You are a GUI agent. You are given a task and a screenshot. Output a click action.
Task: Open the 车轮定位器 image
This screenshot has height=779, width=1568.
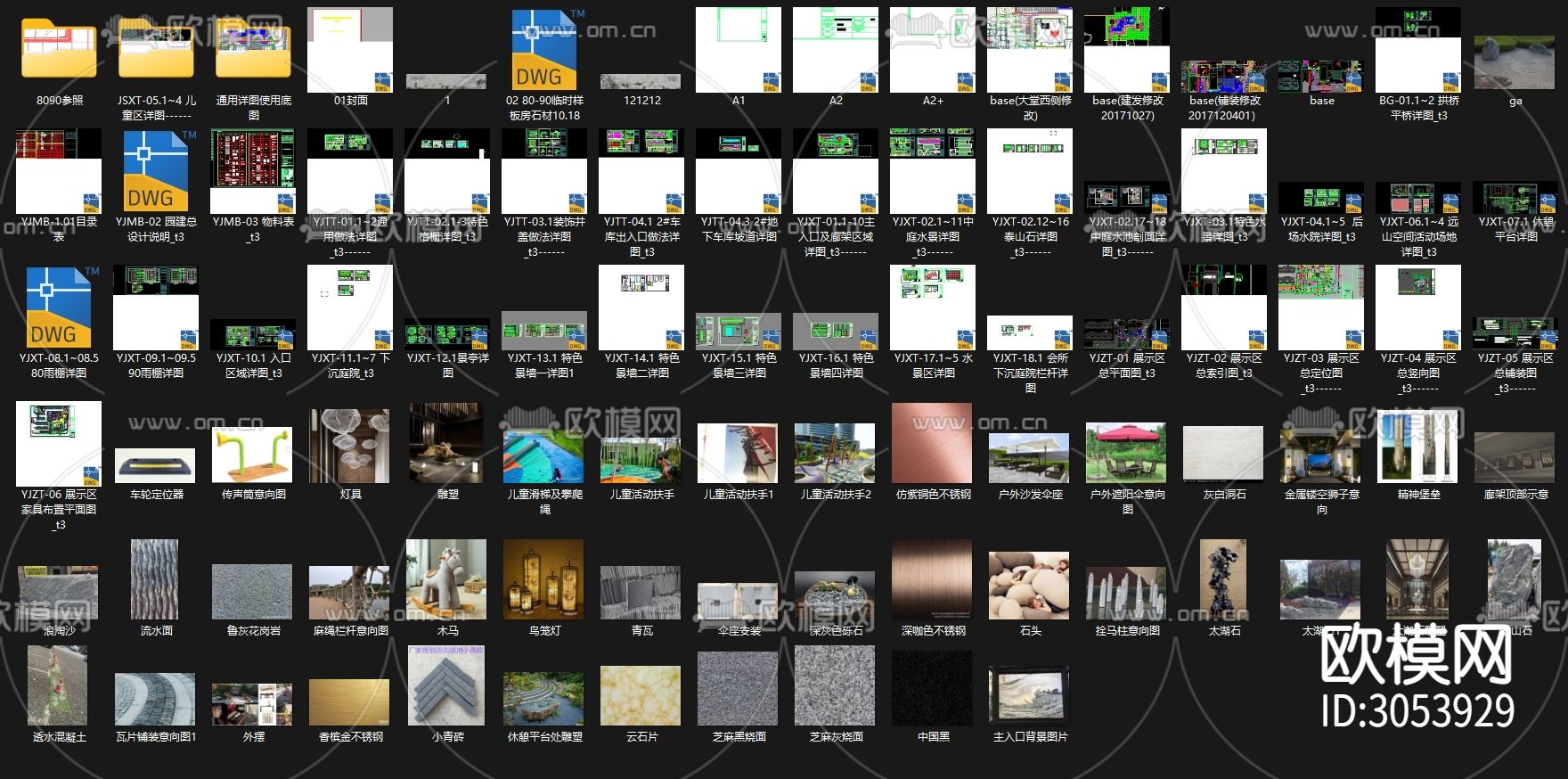coord(156,465)
